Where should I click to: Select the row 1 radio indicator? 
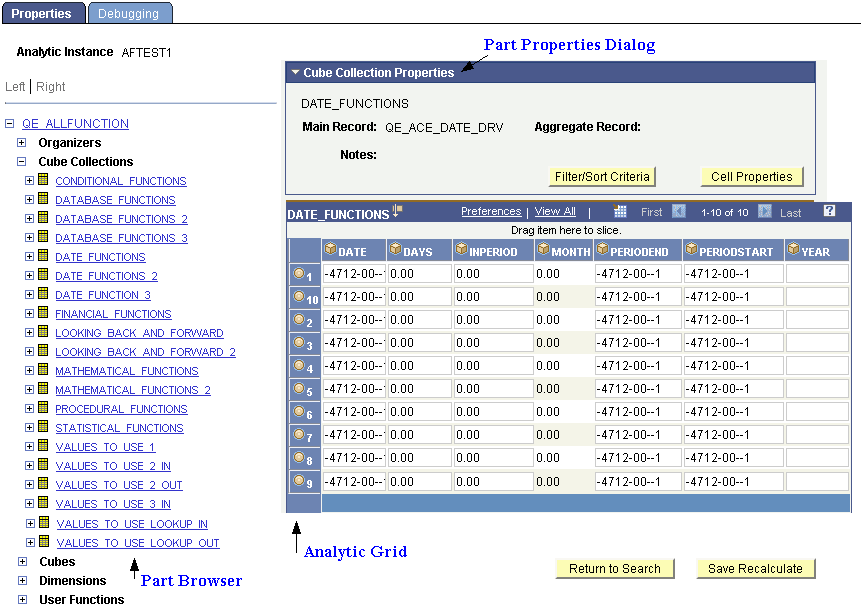tap(300, 274)
